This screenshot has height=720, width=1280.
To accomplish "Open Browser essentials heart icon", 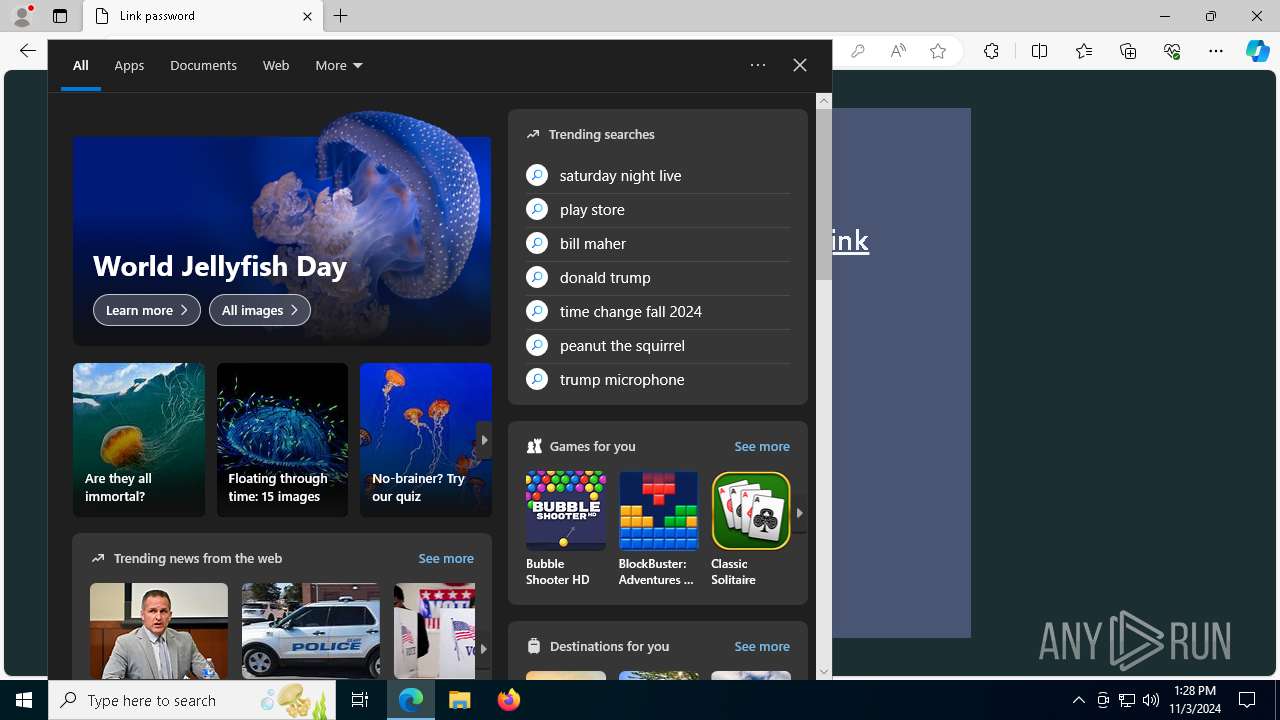I will pyautogui.click(x=1172, y=51).
